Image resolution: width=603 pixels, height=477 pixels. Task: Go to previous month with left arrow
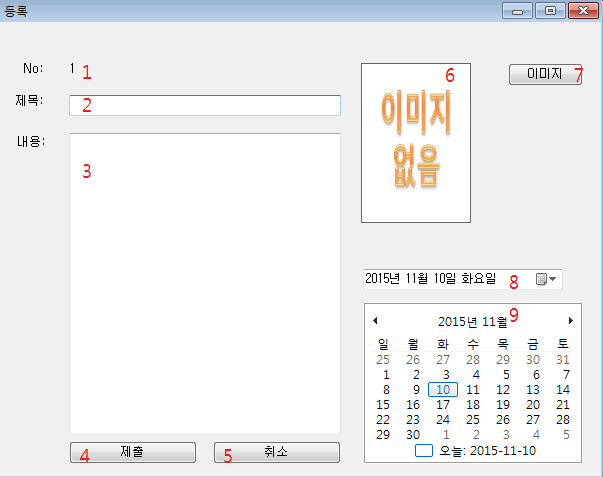coord(375,320)
